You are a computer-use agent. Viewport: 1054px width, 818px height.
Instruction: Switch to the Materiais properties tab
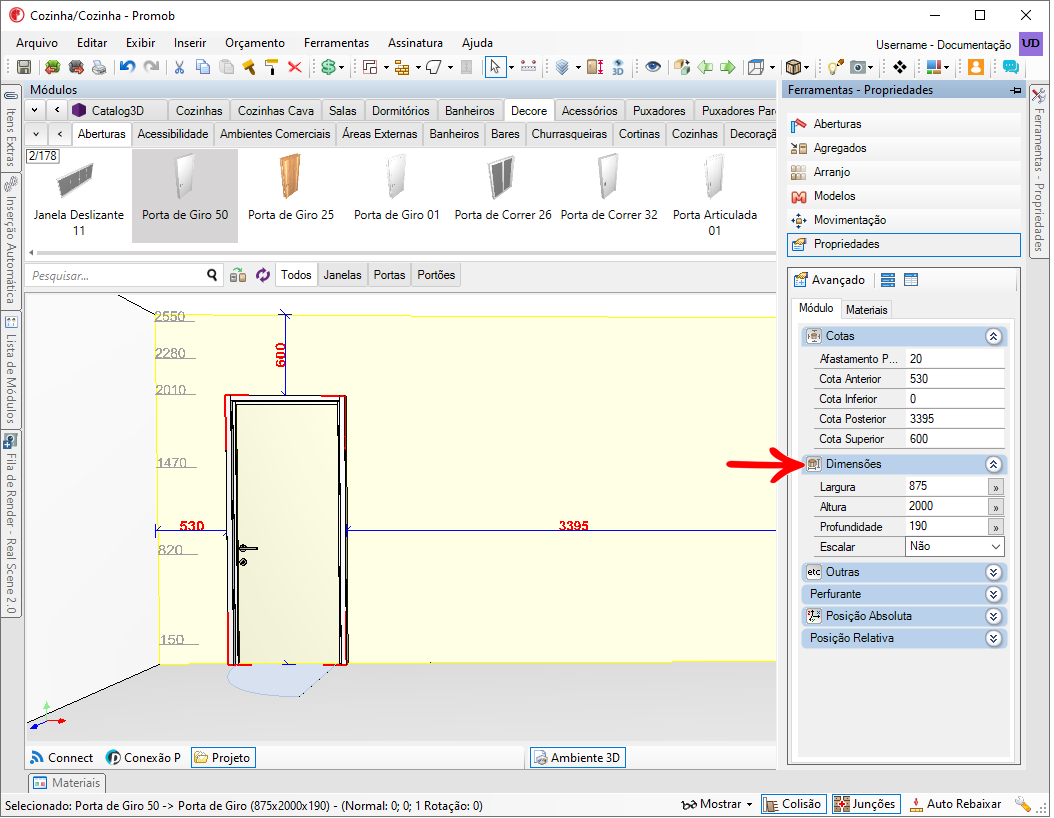pyautogui.click(x=866, y=310)
